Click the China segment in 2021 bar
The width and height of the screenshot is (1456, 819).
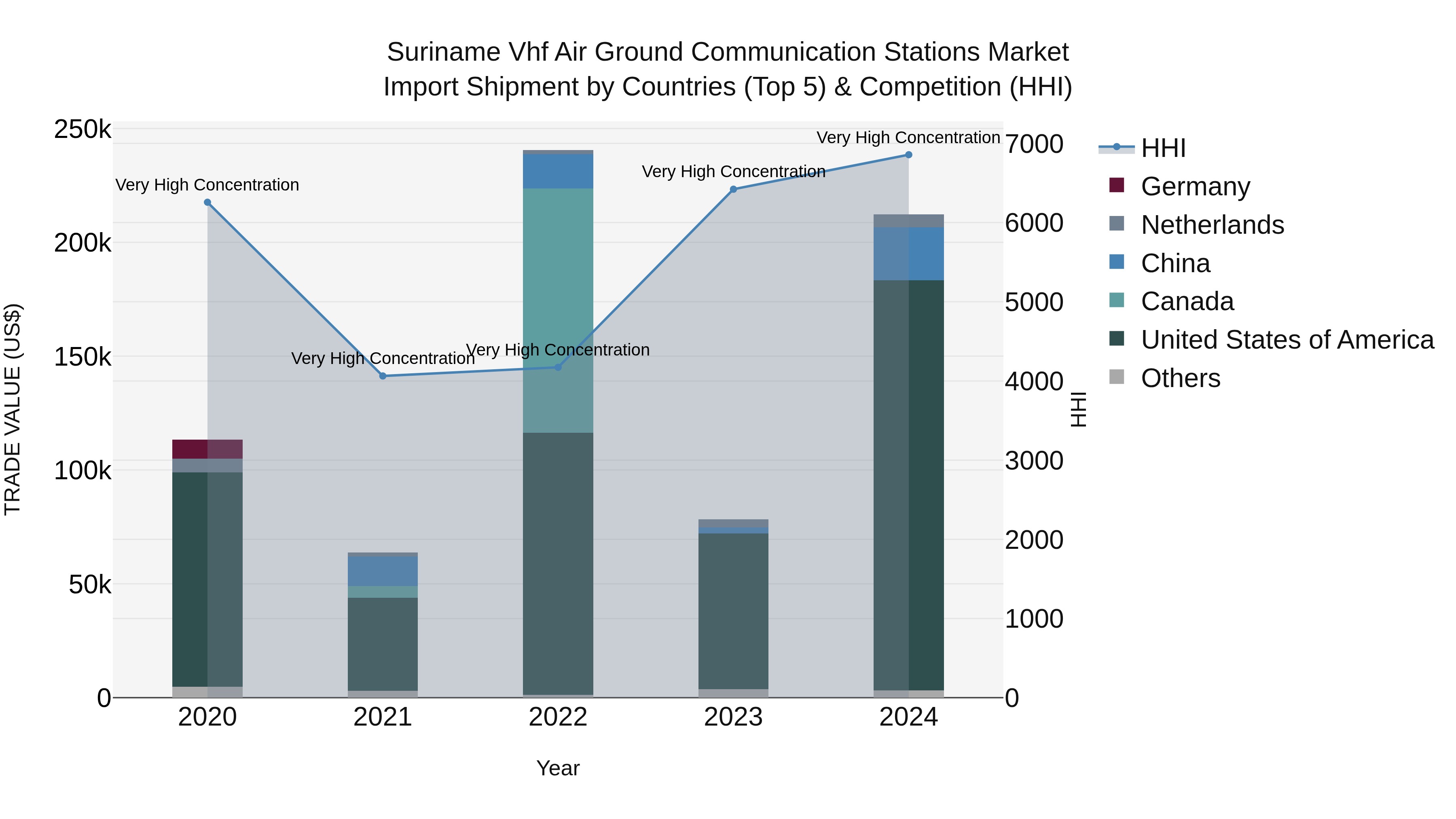point(383,571)
